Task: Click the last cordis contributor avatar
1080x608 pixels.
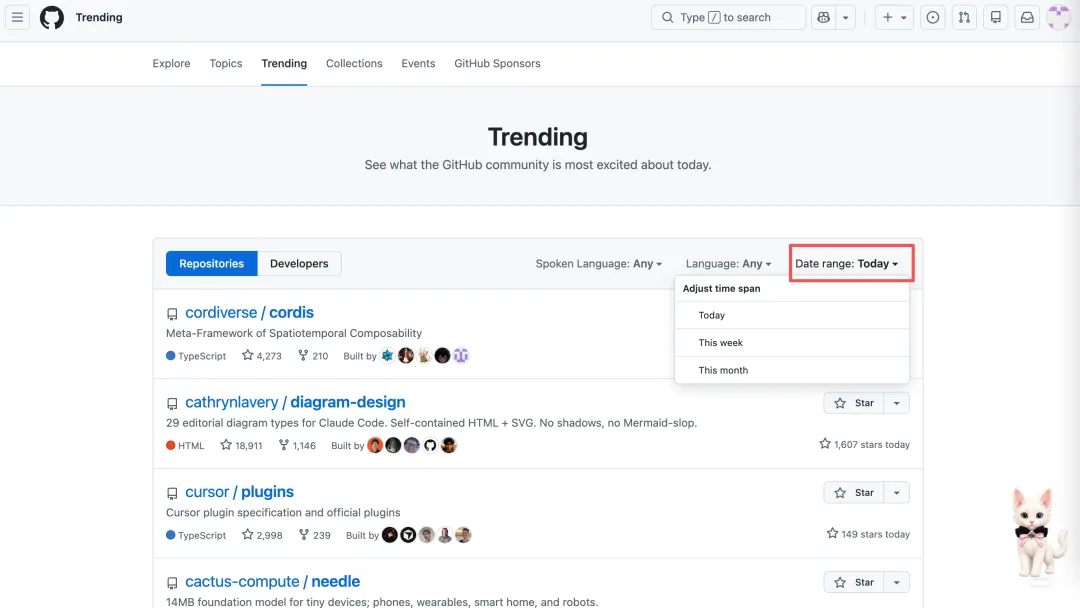Action: pos(461,355)
